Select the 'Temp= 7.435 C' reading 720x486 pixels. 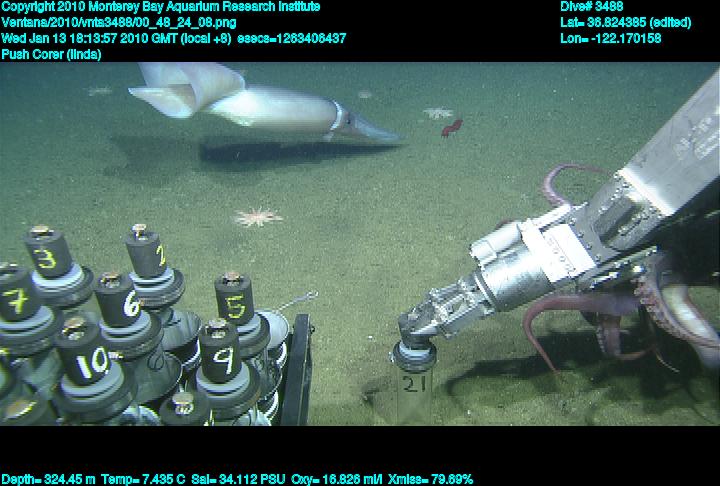coord(143,480)
